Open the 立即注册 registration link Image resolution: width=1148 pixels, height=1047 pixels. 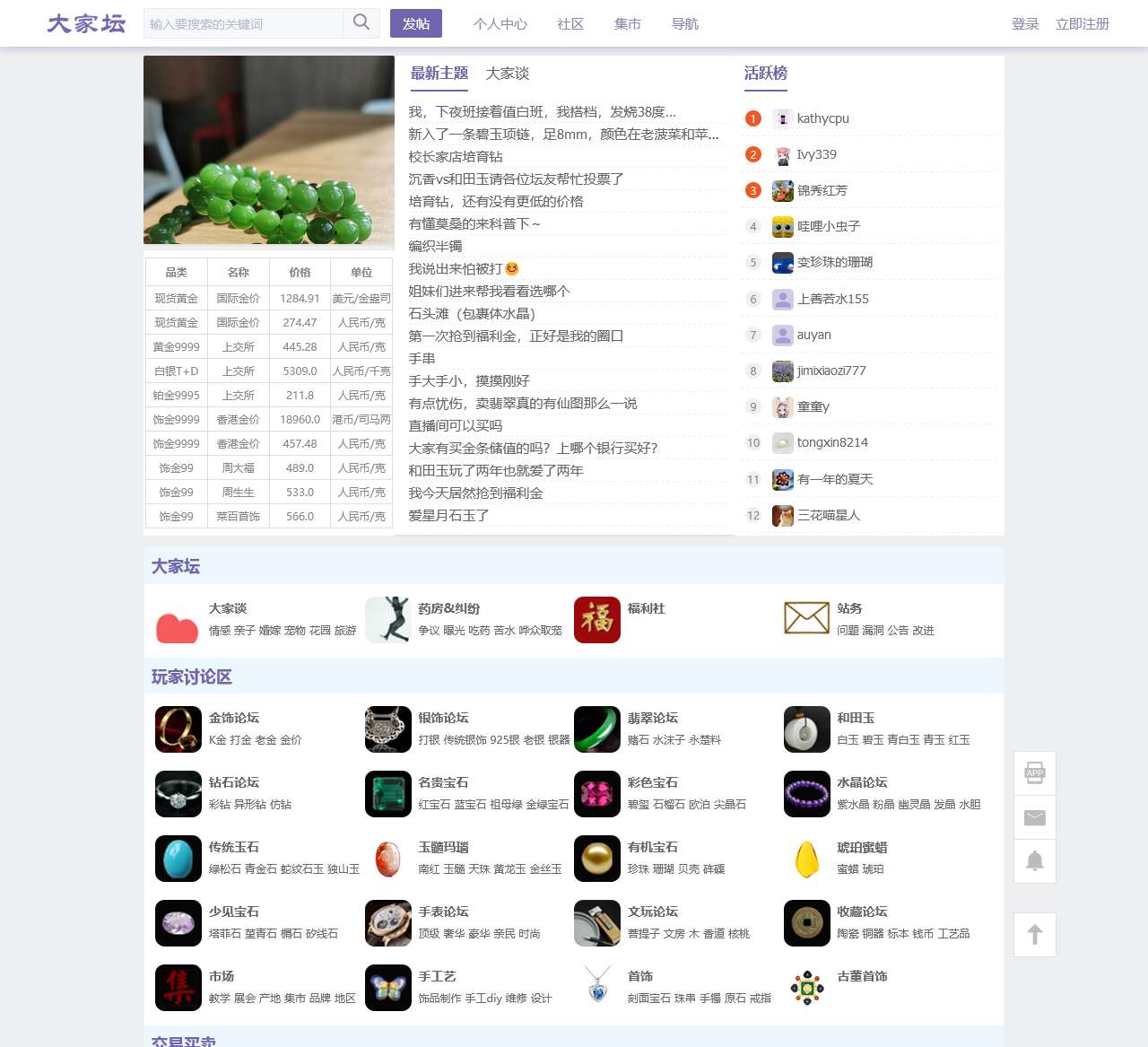tap(1083, 24)
